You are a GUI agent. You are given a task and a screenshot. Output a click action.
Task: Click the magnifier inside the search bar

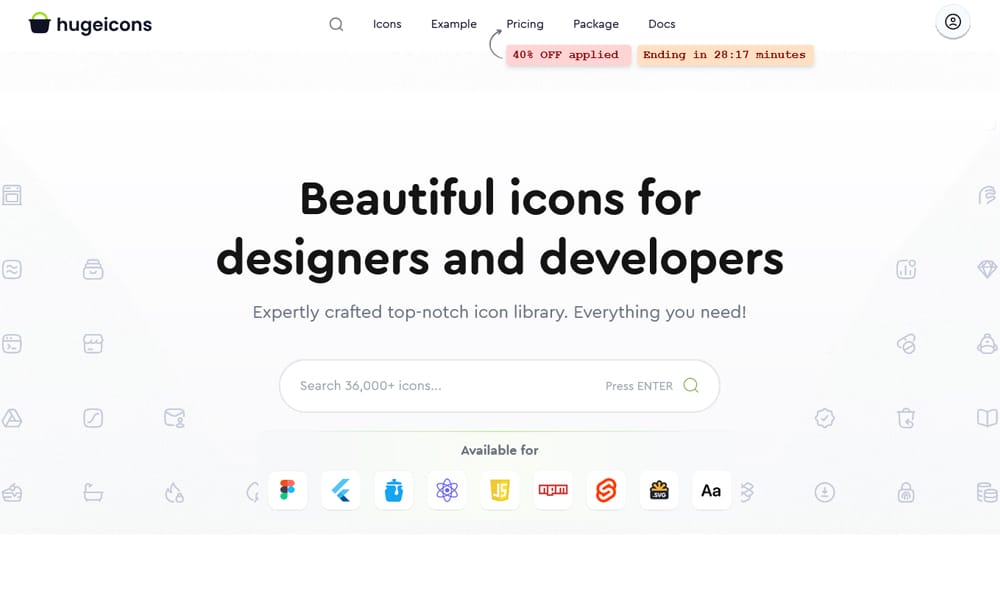(691, 385)
